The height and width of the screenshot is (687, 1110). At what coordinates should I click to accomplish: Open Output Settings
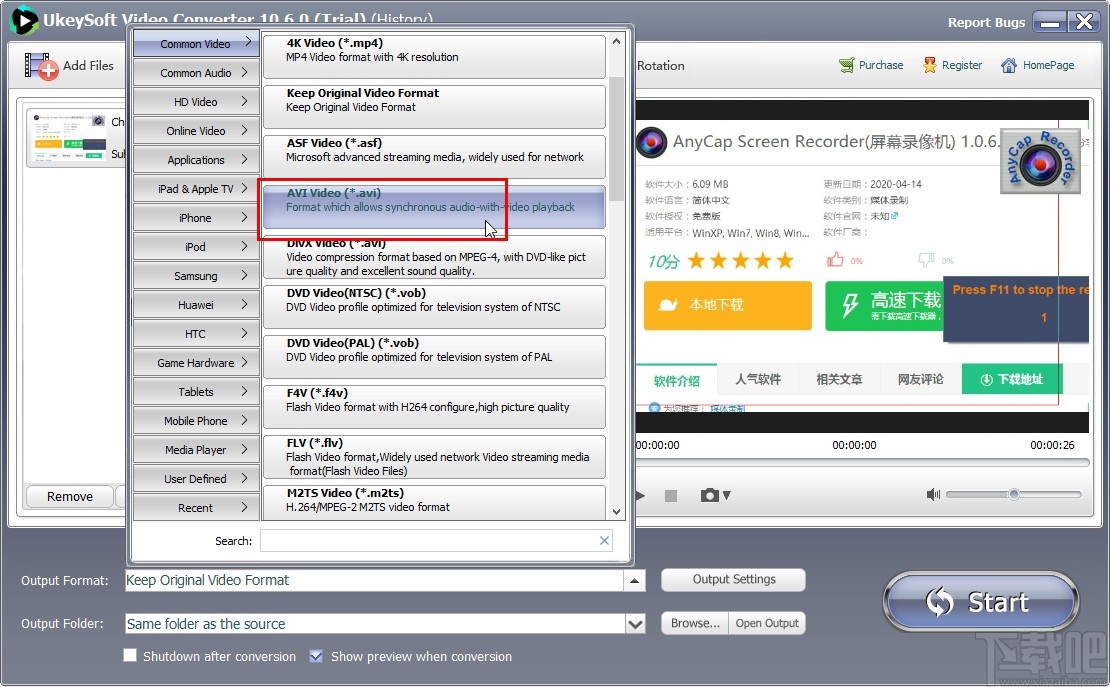[x=733, y=579]
